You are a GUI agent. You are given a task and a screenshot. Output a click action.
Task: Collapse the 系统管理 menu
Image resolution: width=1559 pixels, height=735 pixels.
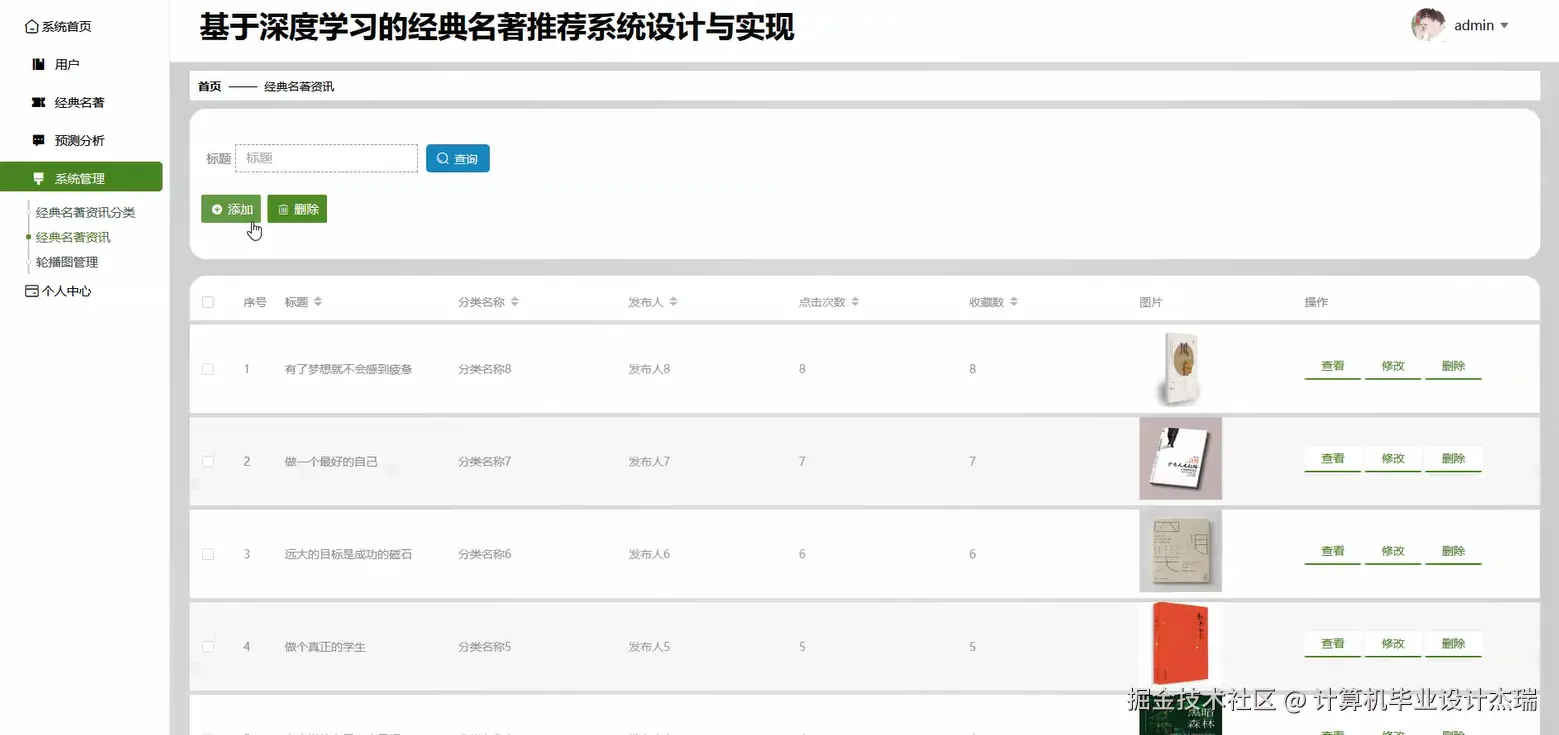(x=81, y=178)
